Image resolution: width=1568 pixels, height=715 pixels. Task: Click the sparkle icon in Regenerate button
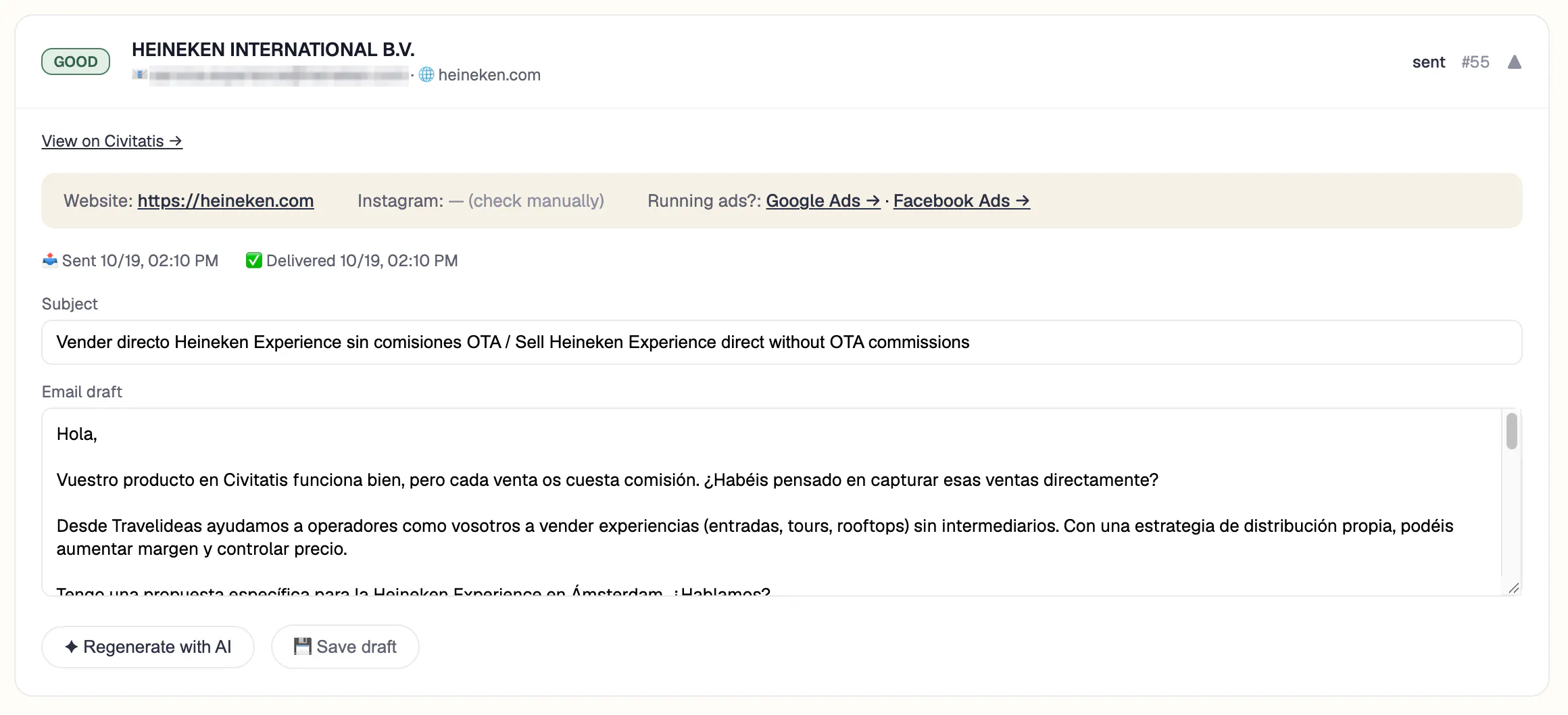click(x=71, y=647)
